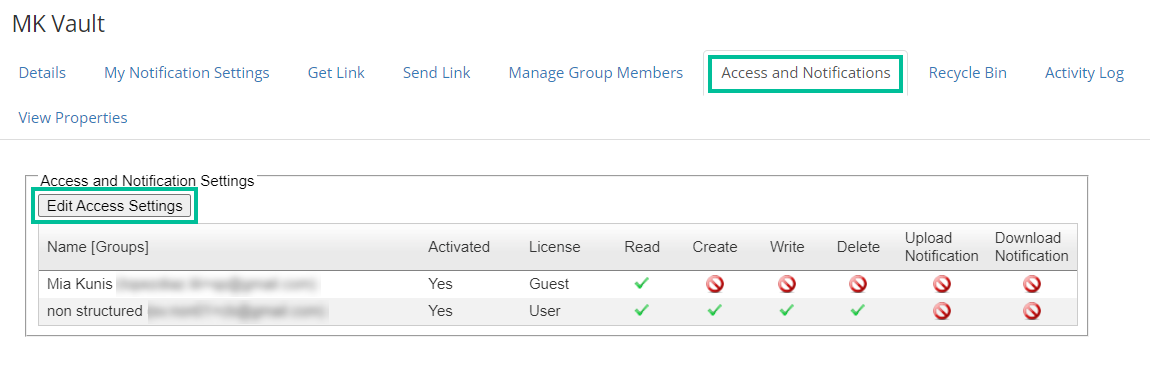Click non structured Delete checkmark icon
1150x381 pixels.
tap(857, 311)
